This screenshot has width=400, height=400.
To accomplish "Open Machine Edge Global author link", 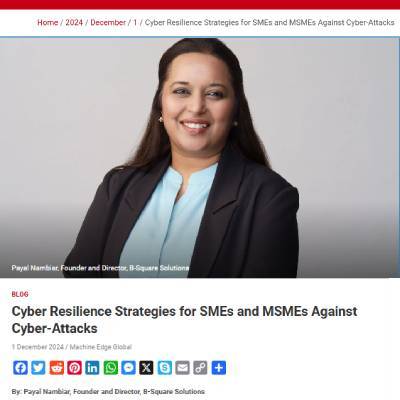I will (x=101, y=347).
